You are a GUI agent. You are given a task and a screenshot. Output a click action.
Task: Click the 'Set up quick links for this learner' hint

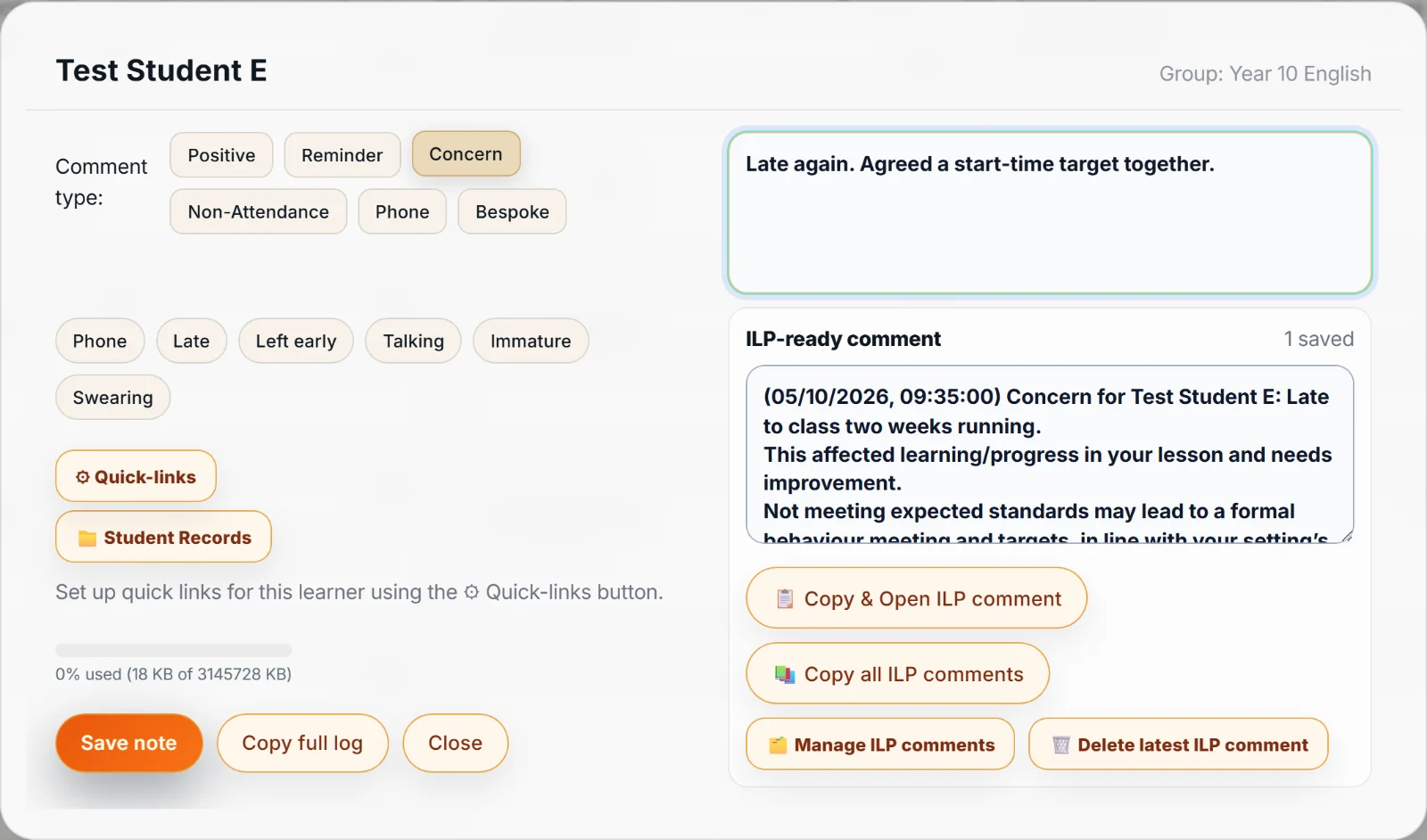[x=359, y=592]
